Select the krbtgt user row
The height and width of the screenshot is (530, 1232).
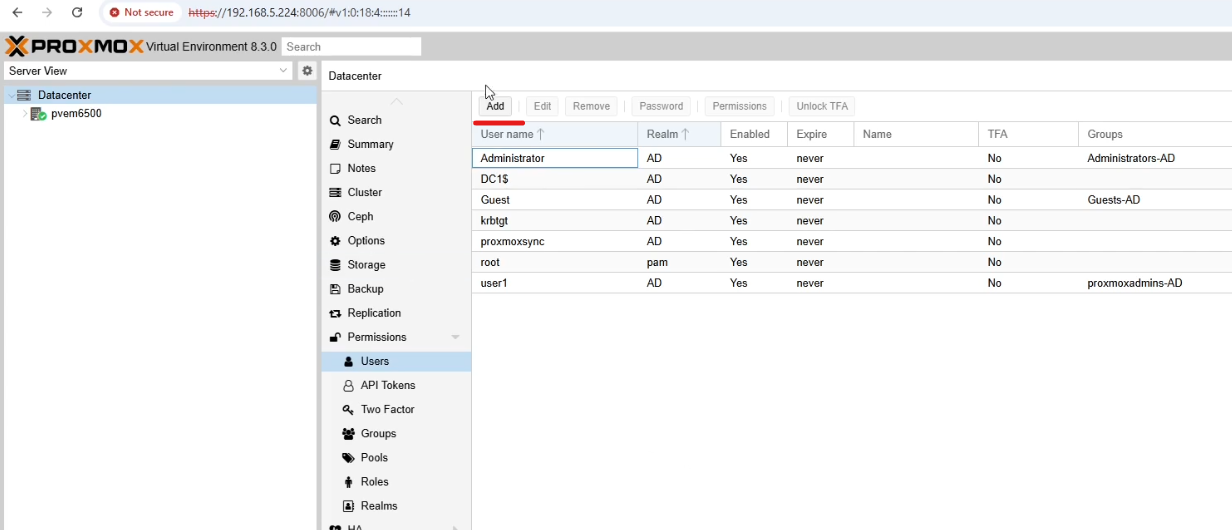(852, 221)
